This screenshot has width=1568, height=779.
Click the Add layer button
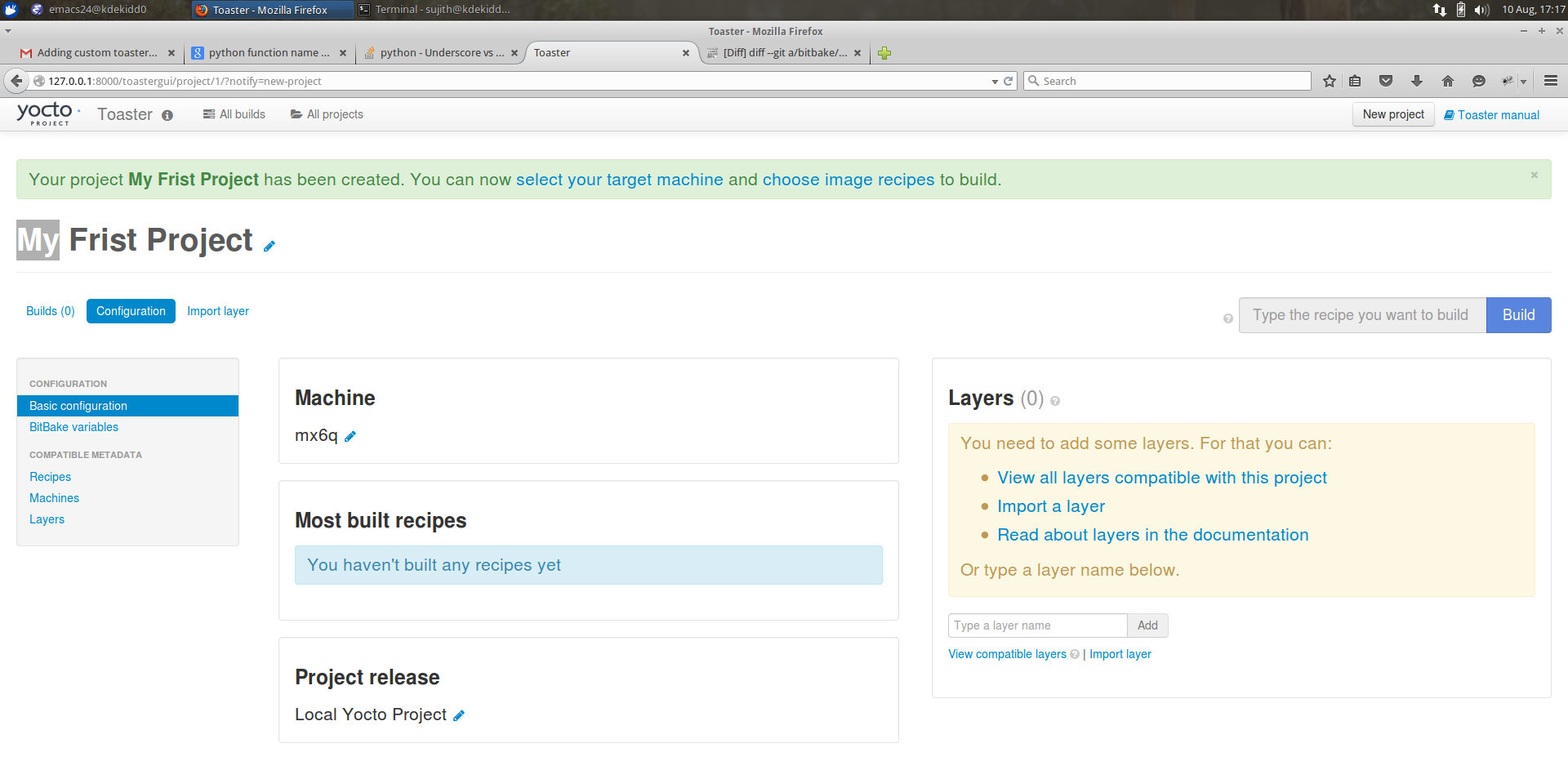[1147, 625]
